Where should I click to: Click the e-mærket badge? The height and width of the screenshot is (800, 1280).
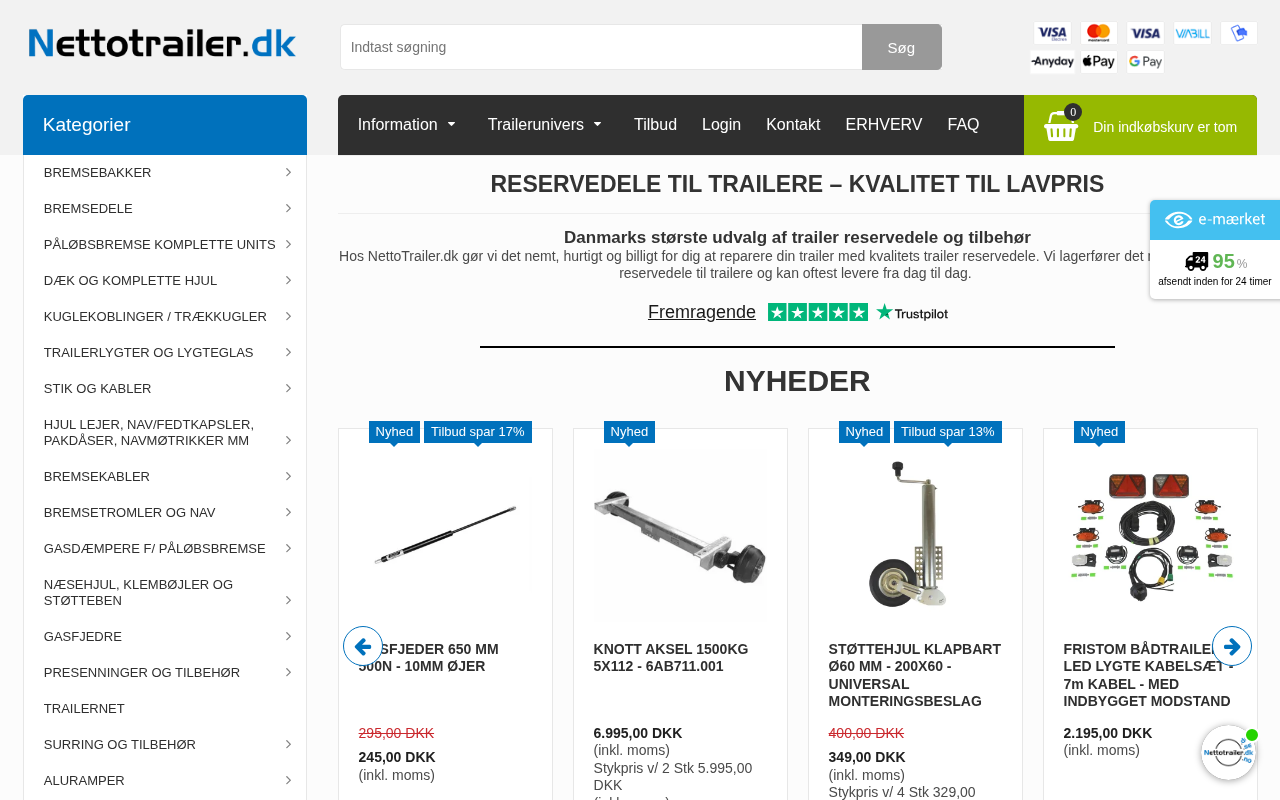click(x=1215, y=220)
